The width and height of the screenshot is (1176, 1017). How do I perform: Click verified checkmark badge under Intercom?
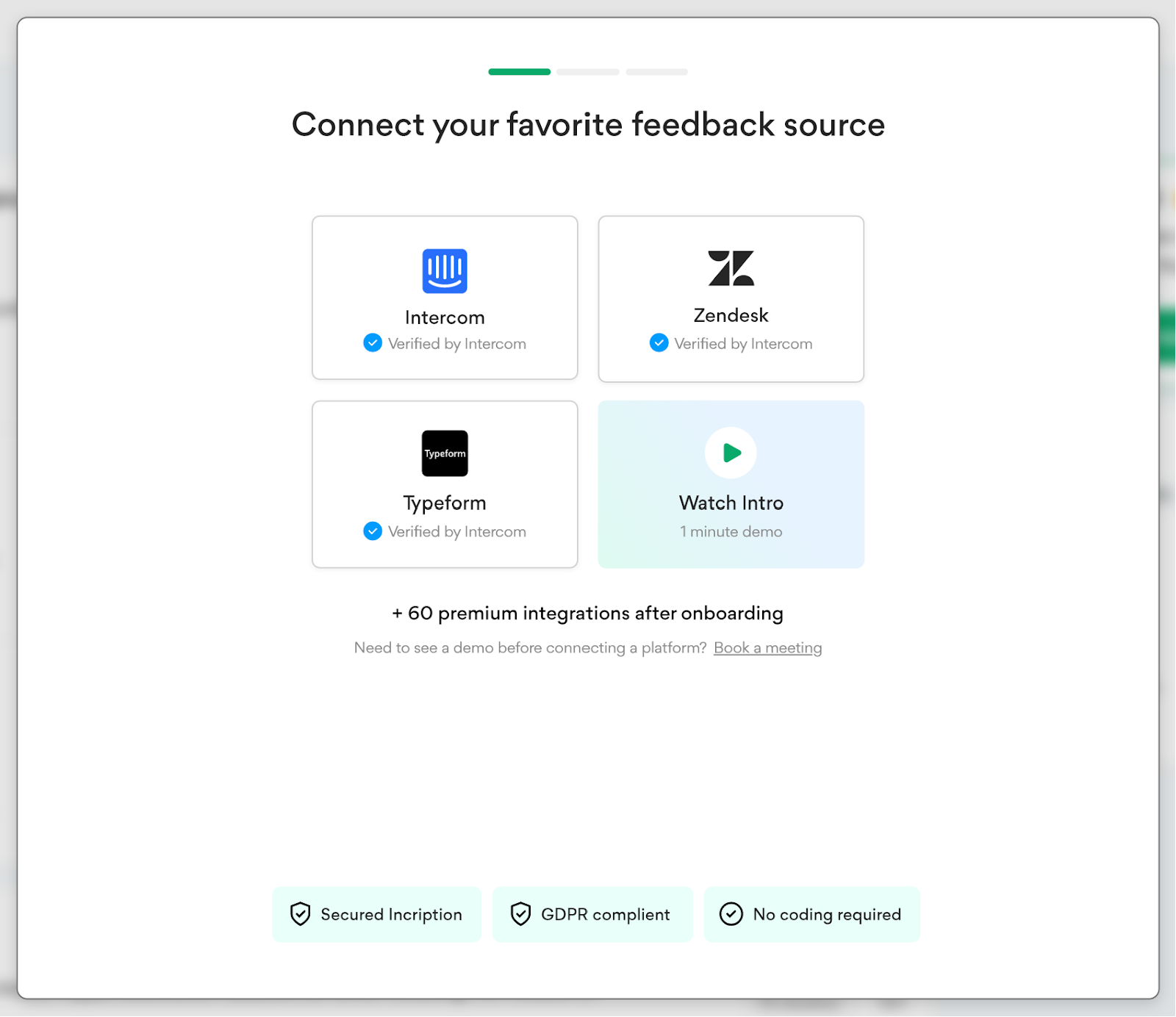coord(373,343)
